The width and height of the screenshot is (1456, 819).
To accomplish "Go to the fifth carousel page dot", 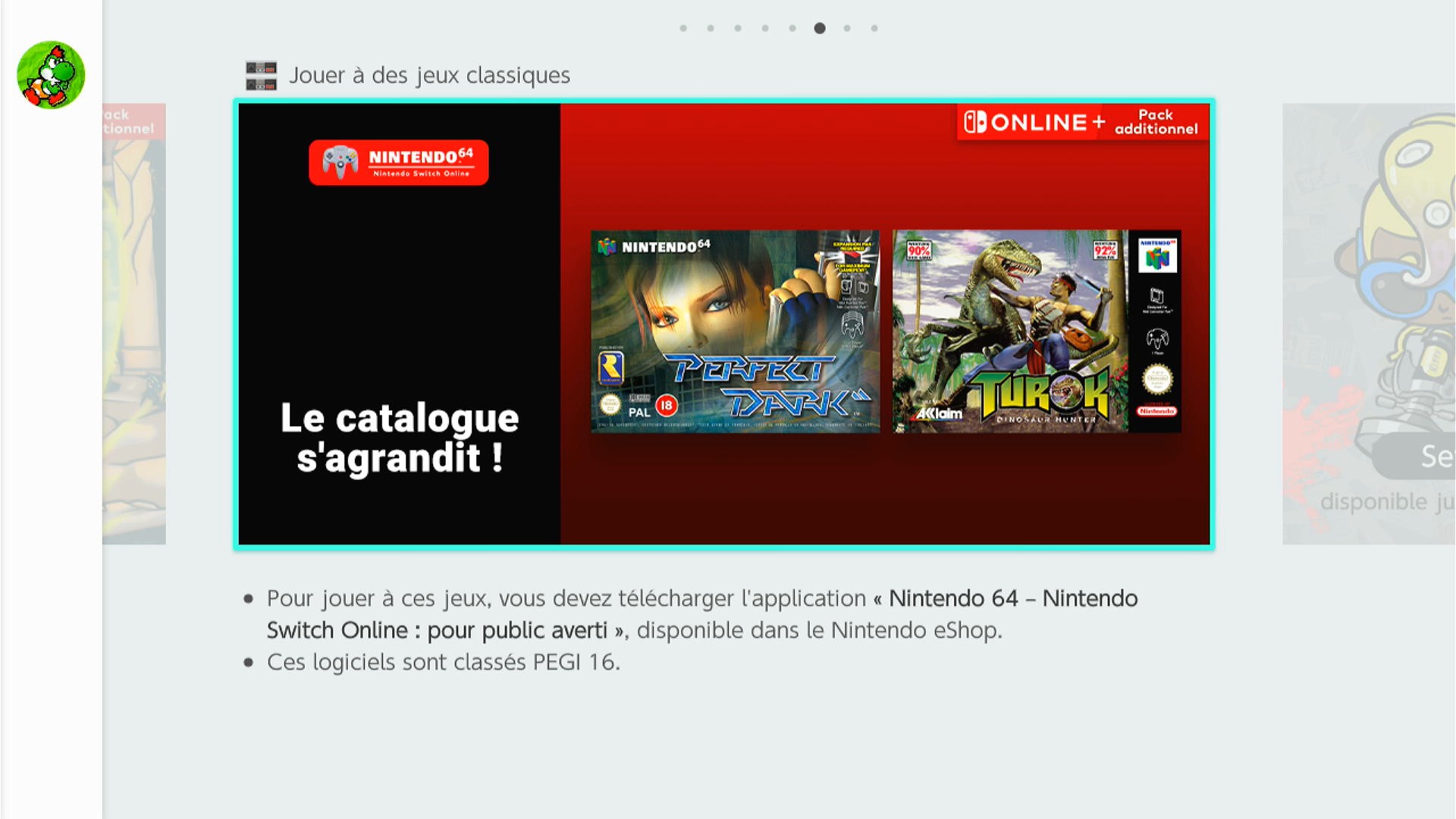I will pos(792,28).
